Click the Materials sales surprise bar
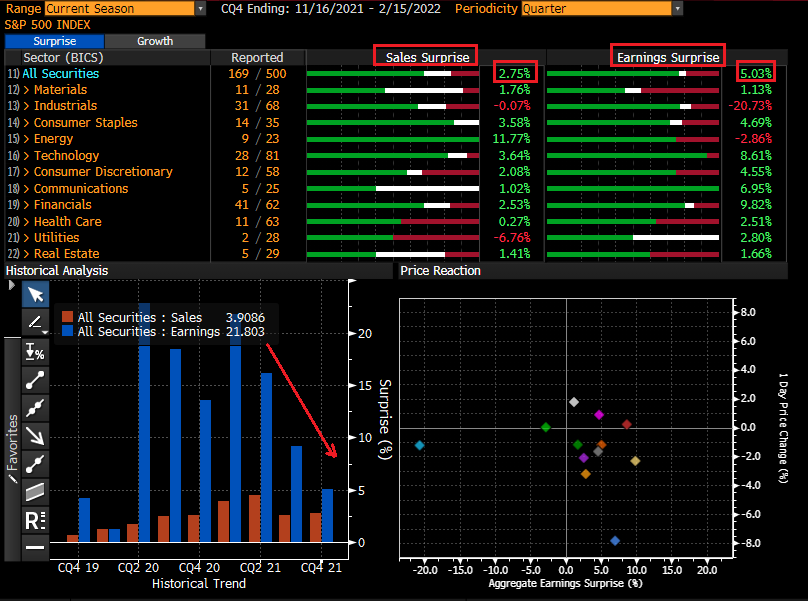The image size is (808, 601). [x=393, y=90]
